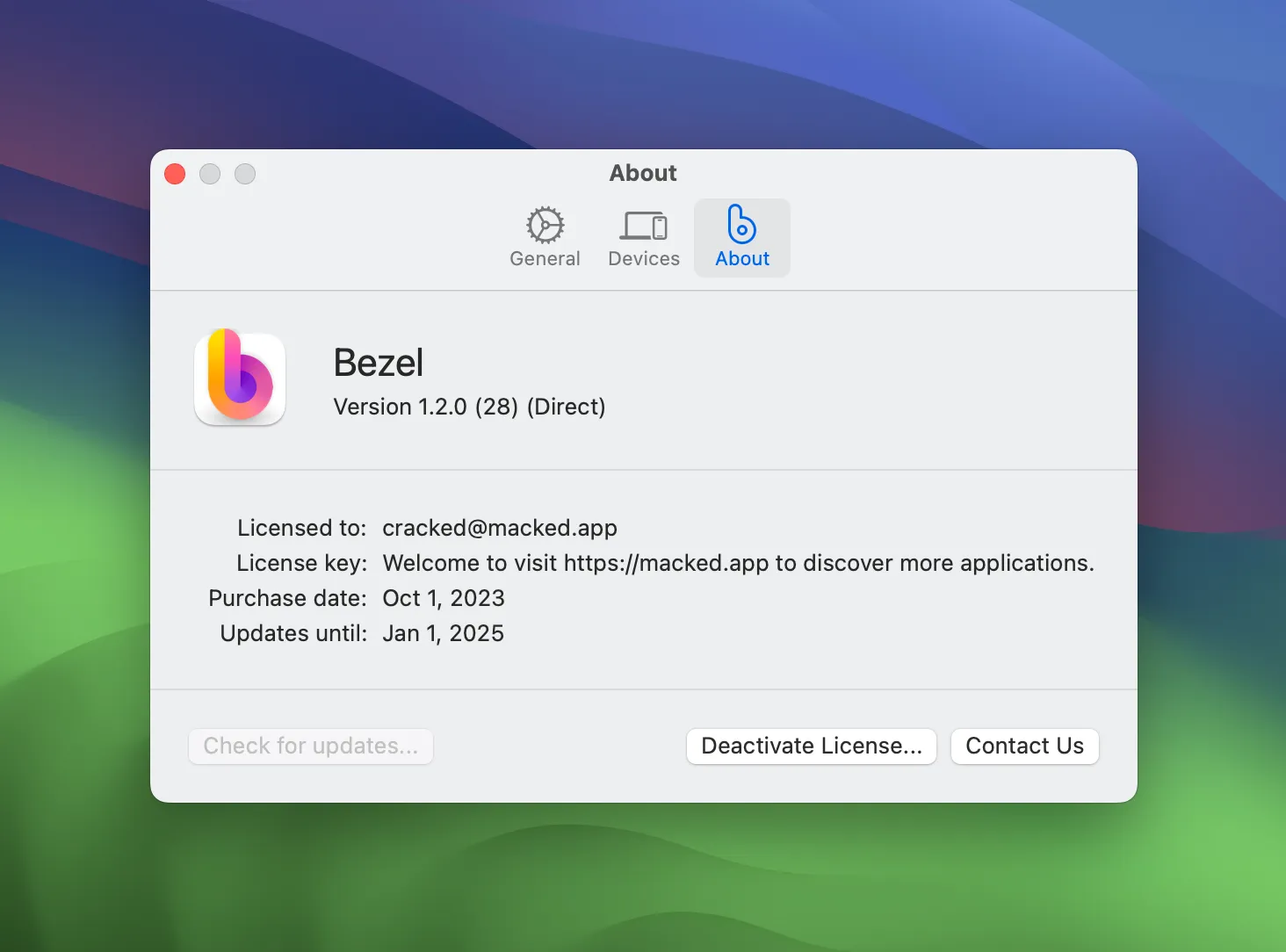Open the General preferences tab
The image size is (1286, 952).
(545, 238)
